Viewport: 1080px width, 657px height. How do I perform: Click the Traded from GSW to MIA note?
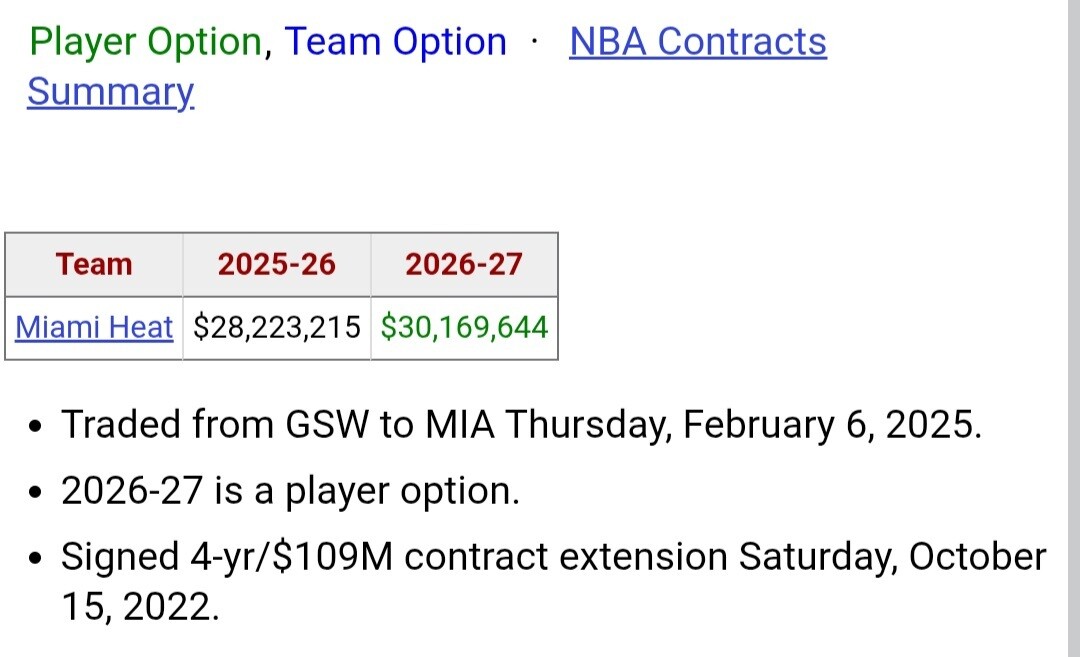(x=521, y=424)
